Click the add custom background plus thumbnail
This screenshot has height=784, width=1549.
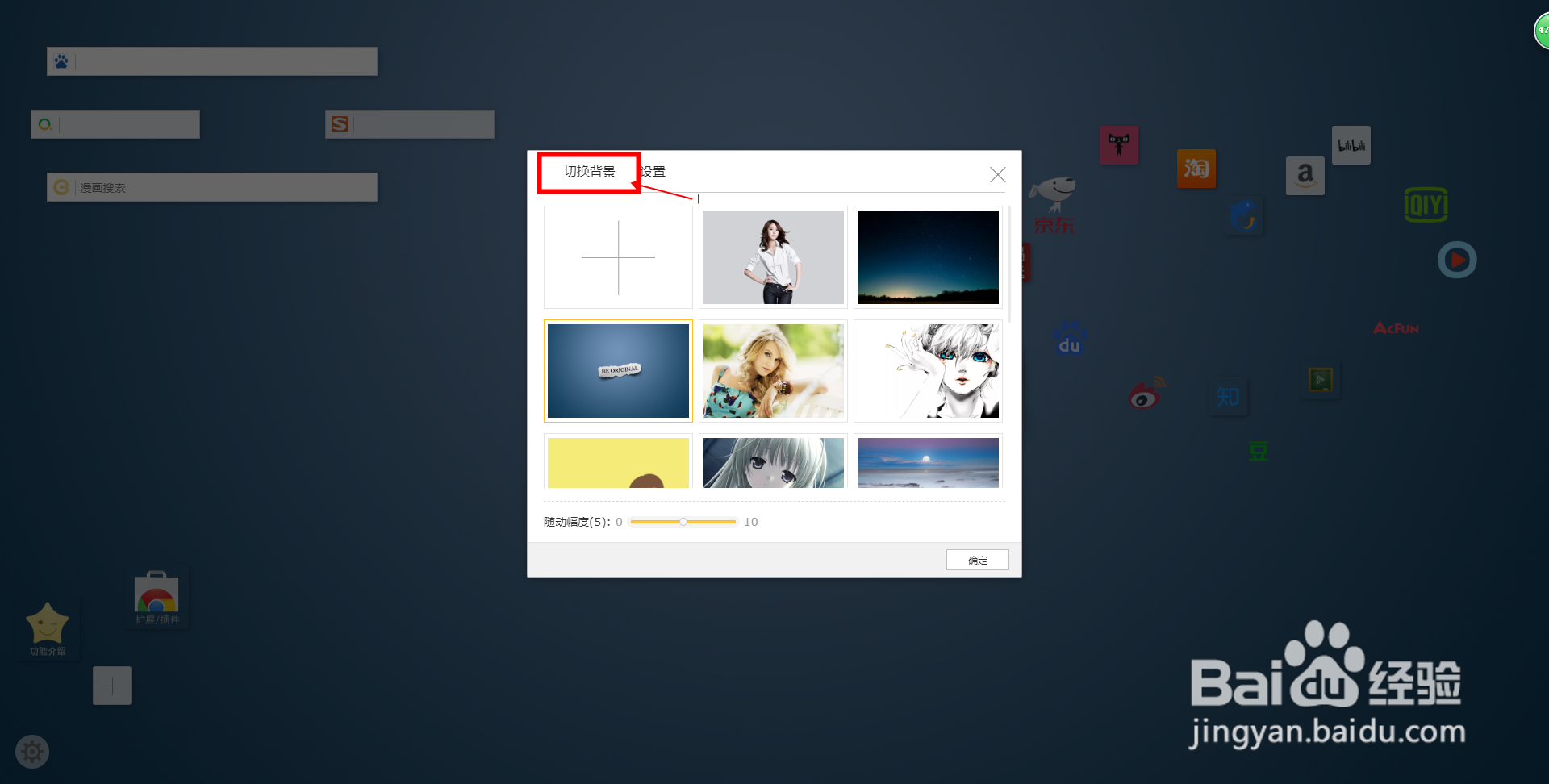(x=618, y=257)
